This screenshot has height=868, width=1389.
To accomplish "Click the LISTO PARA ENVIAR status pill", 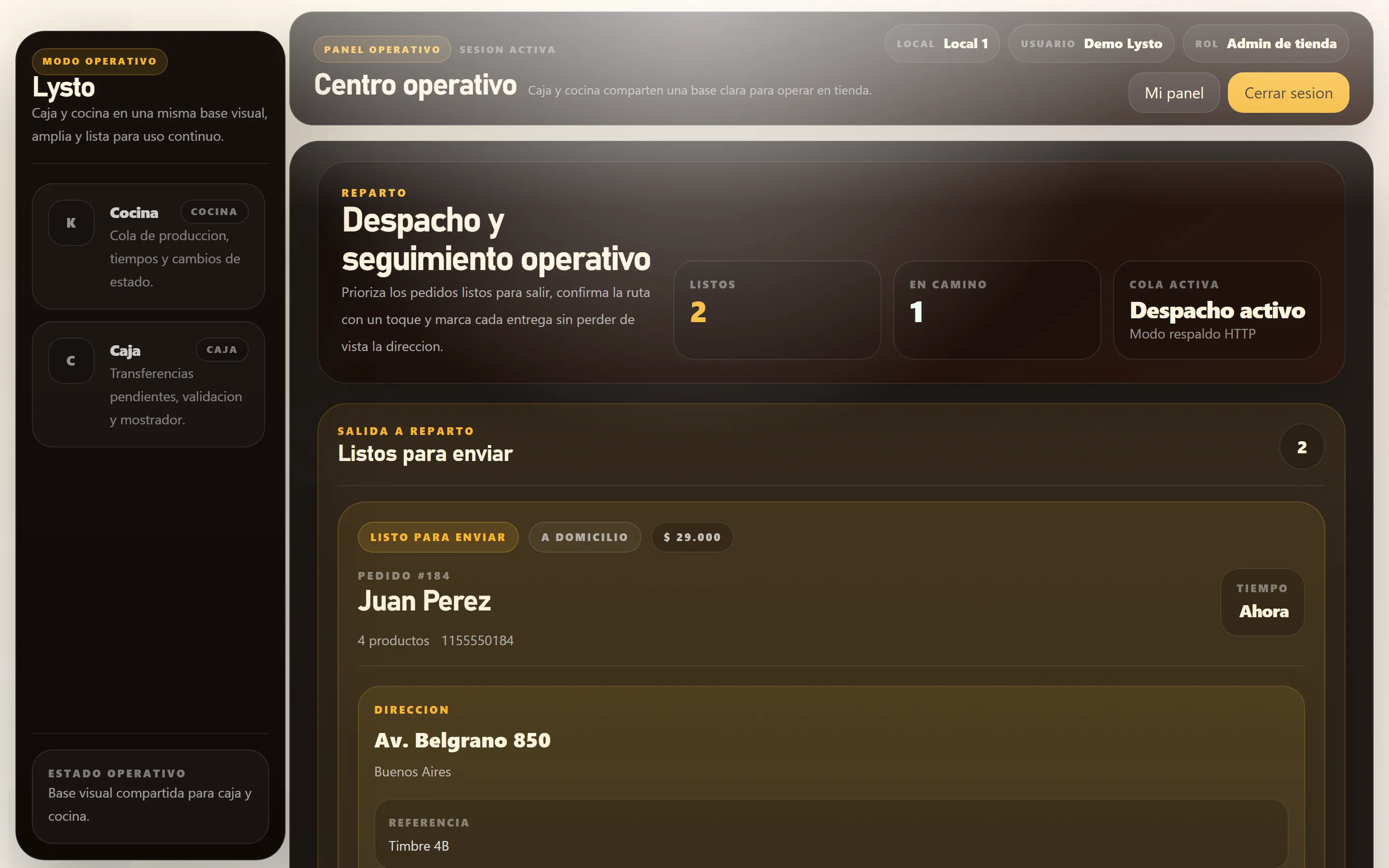I will (x=438, y=537).
